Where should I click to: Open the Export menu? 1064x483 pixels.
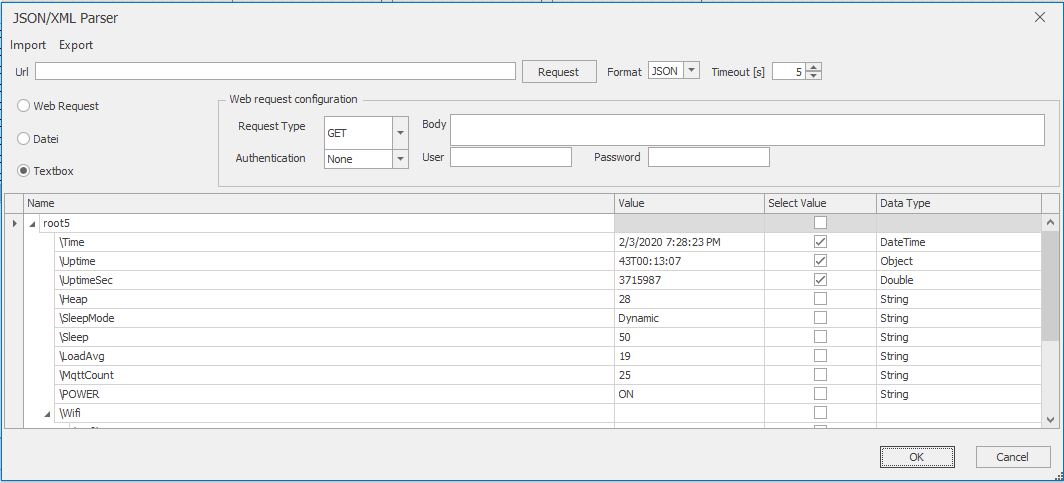[76, 45]
